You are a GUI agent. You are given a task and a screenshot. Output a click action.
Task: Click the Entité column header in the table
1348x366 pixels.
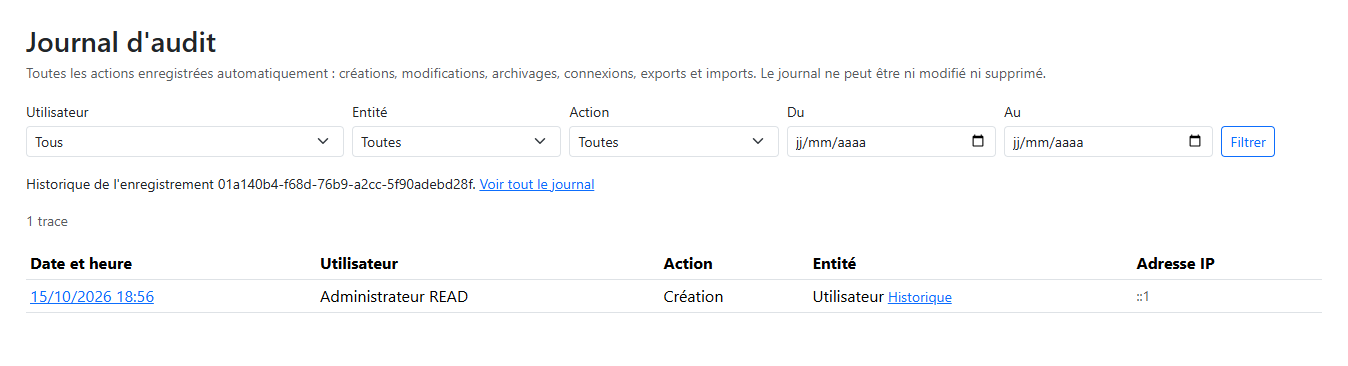[x=834, y=263]
